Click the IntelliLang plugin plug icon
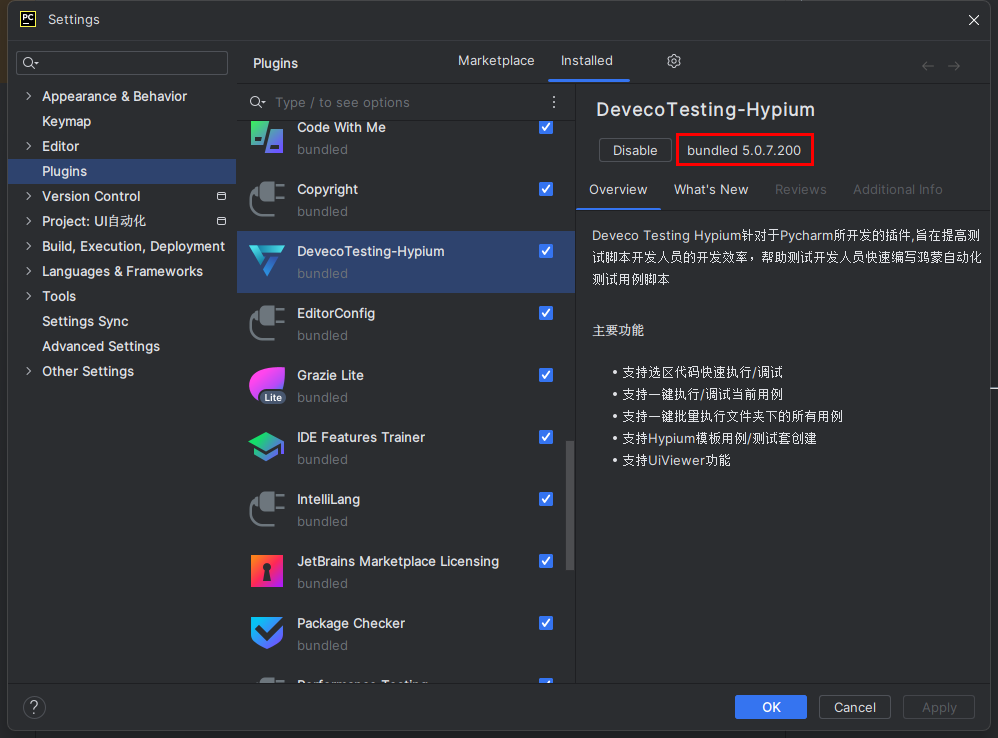Screen dimensions: 998x738 tap(267, 509)
